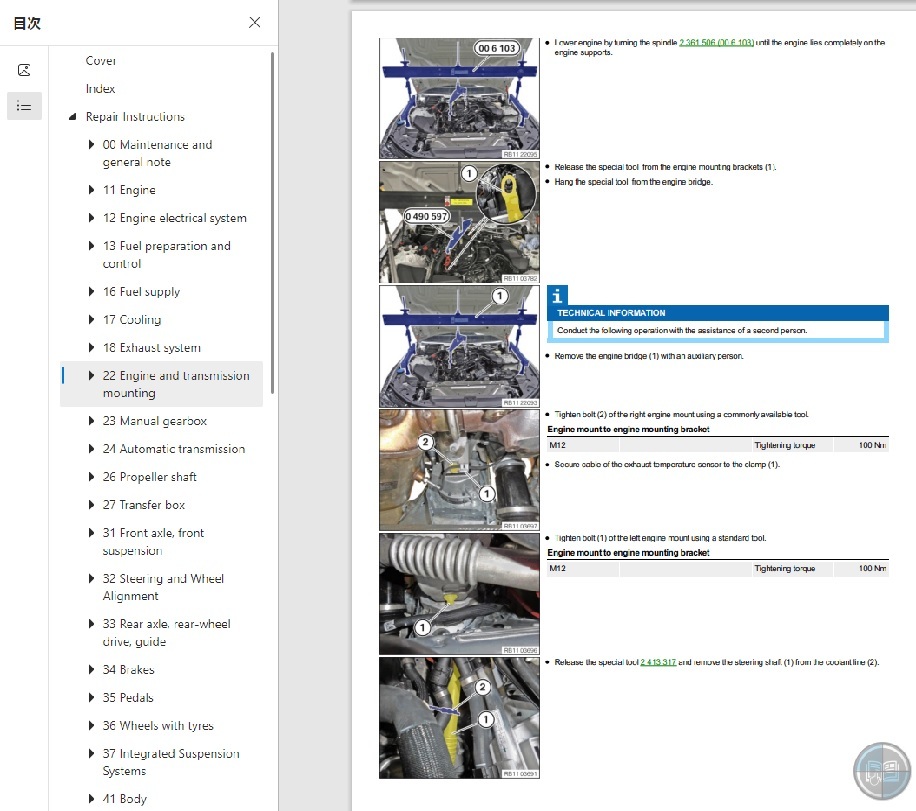Screen dimensions: 916x811
Task: Close the 目次 contents panel
Action: [255, 22]
